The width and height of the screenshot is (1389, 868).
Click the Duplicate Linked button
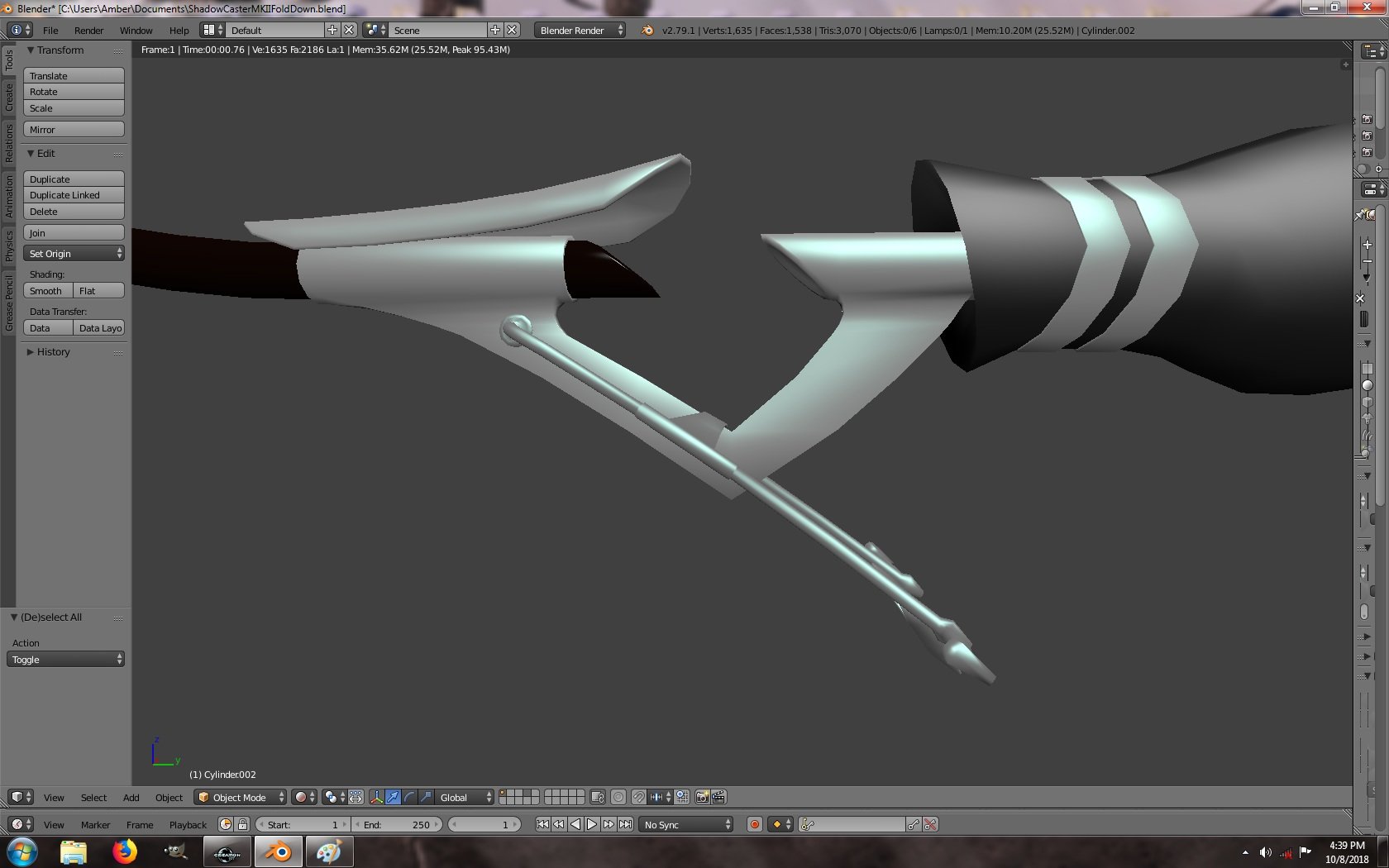pos(74,195)
